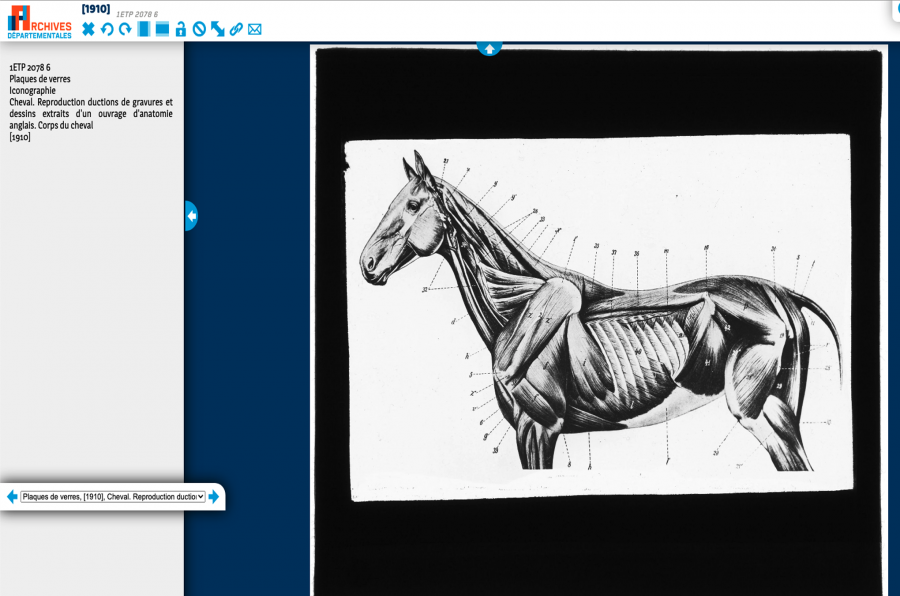Open the Plaques de verres image dropdown

(113, 497)
